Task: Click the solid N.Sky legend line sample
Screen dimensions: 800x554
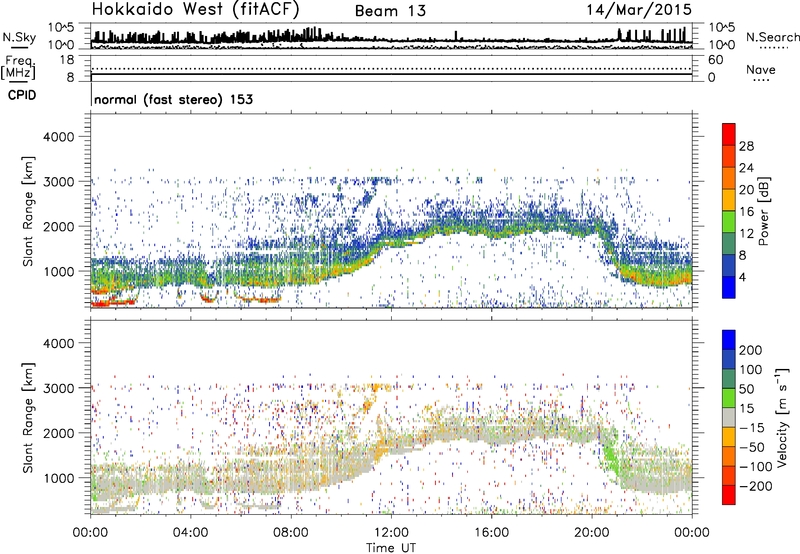Action: (19, 47)
